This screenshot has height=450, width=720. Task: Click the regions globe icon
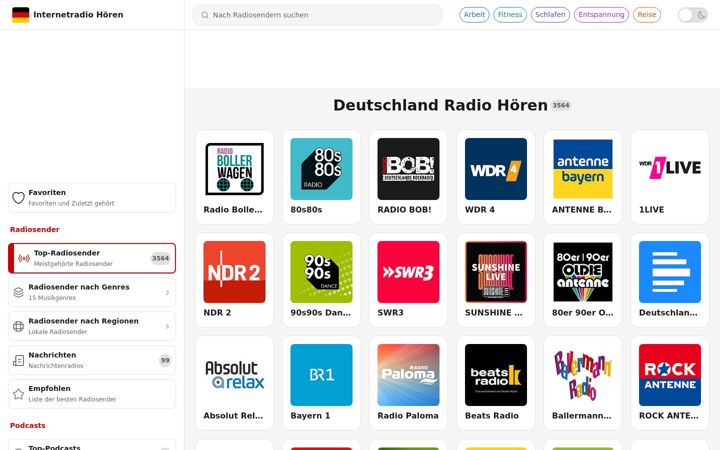point(18,326)
